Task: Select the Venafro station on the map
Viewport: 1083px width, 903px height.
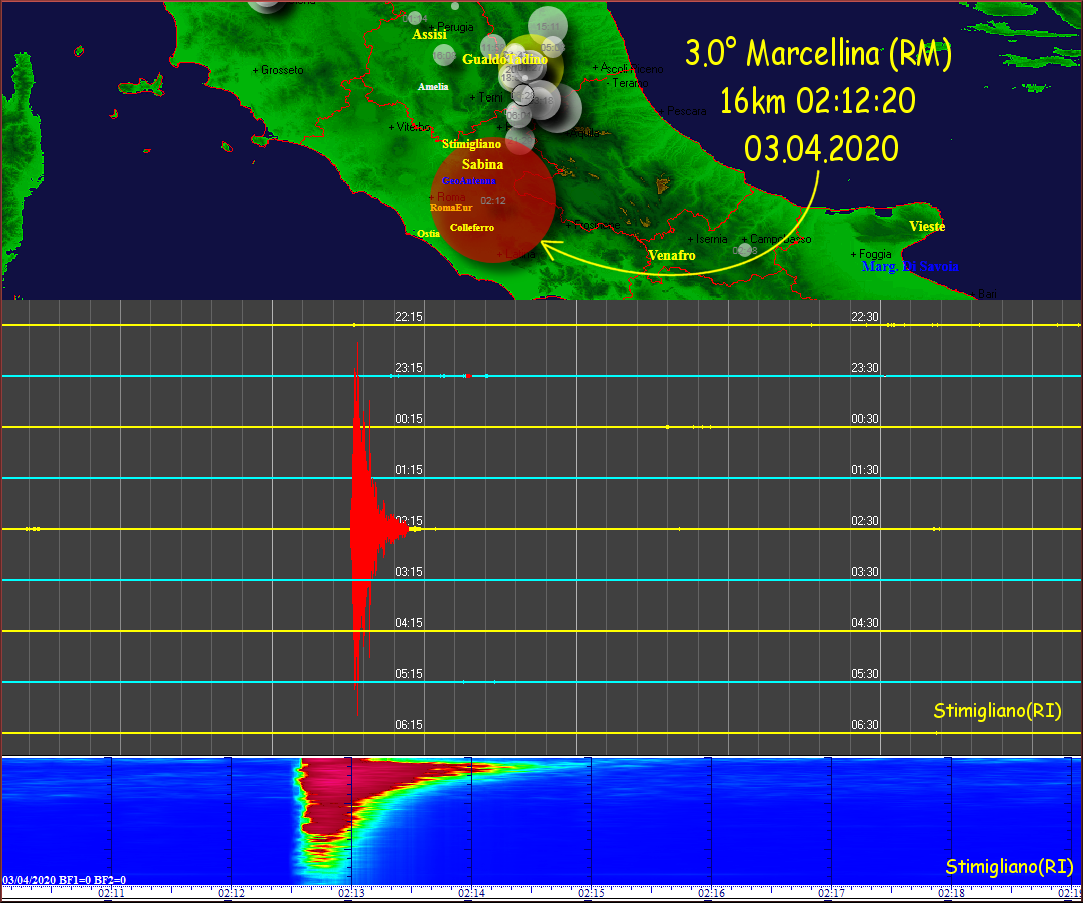Action: click(x=671, y=256)
